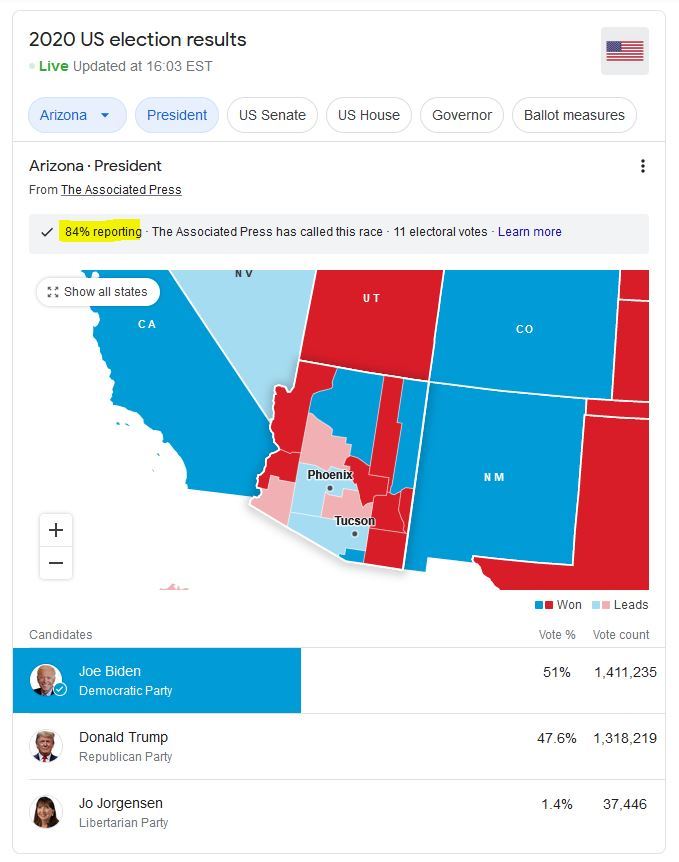Click the zoom-out minus icon on the map
679x862 pixels.
coord(56,564)
